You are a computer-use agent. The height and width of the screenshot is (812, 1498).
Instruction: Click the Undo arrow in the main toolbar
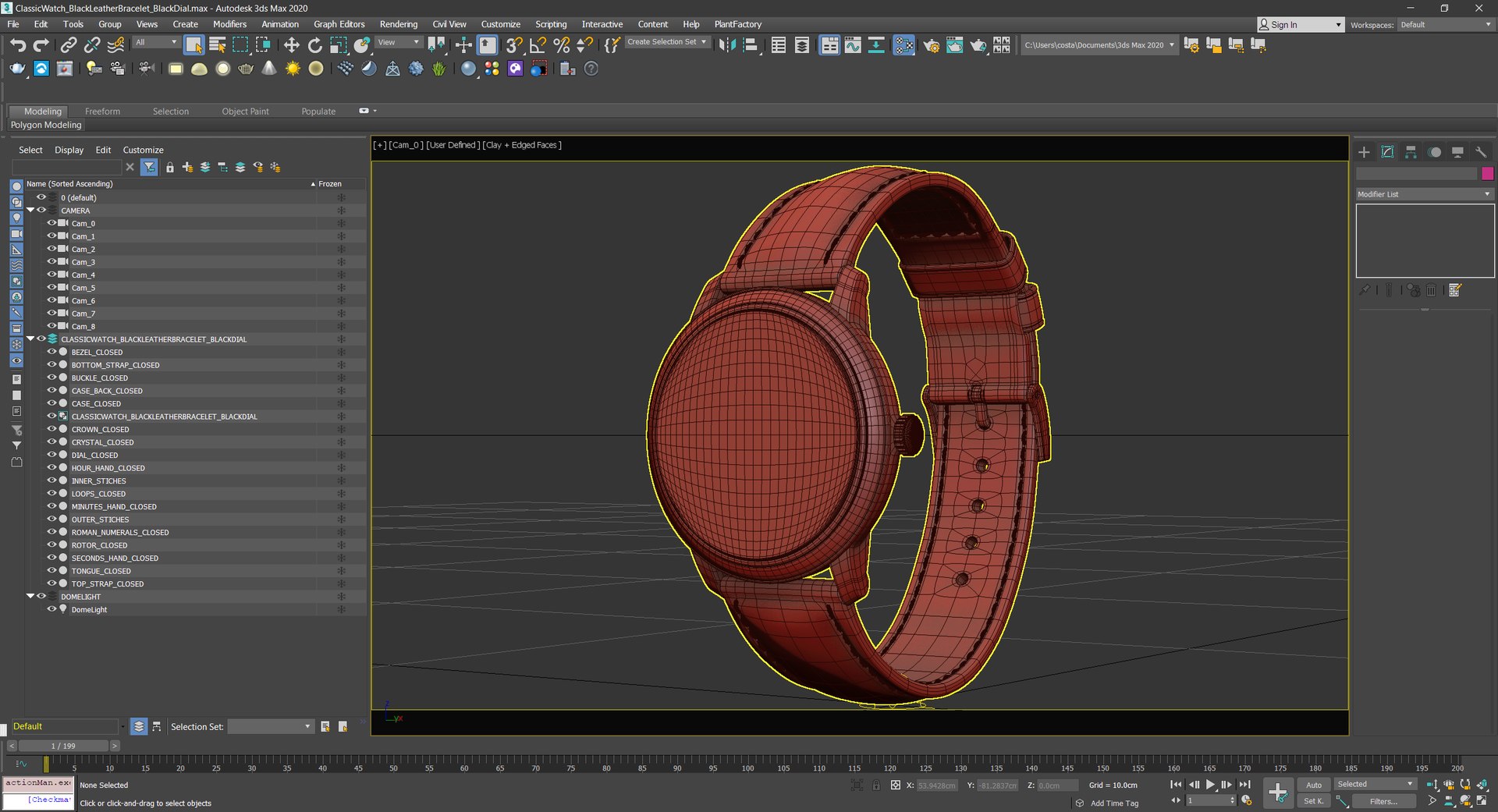pos(18,45)
